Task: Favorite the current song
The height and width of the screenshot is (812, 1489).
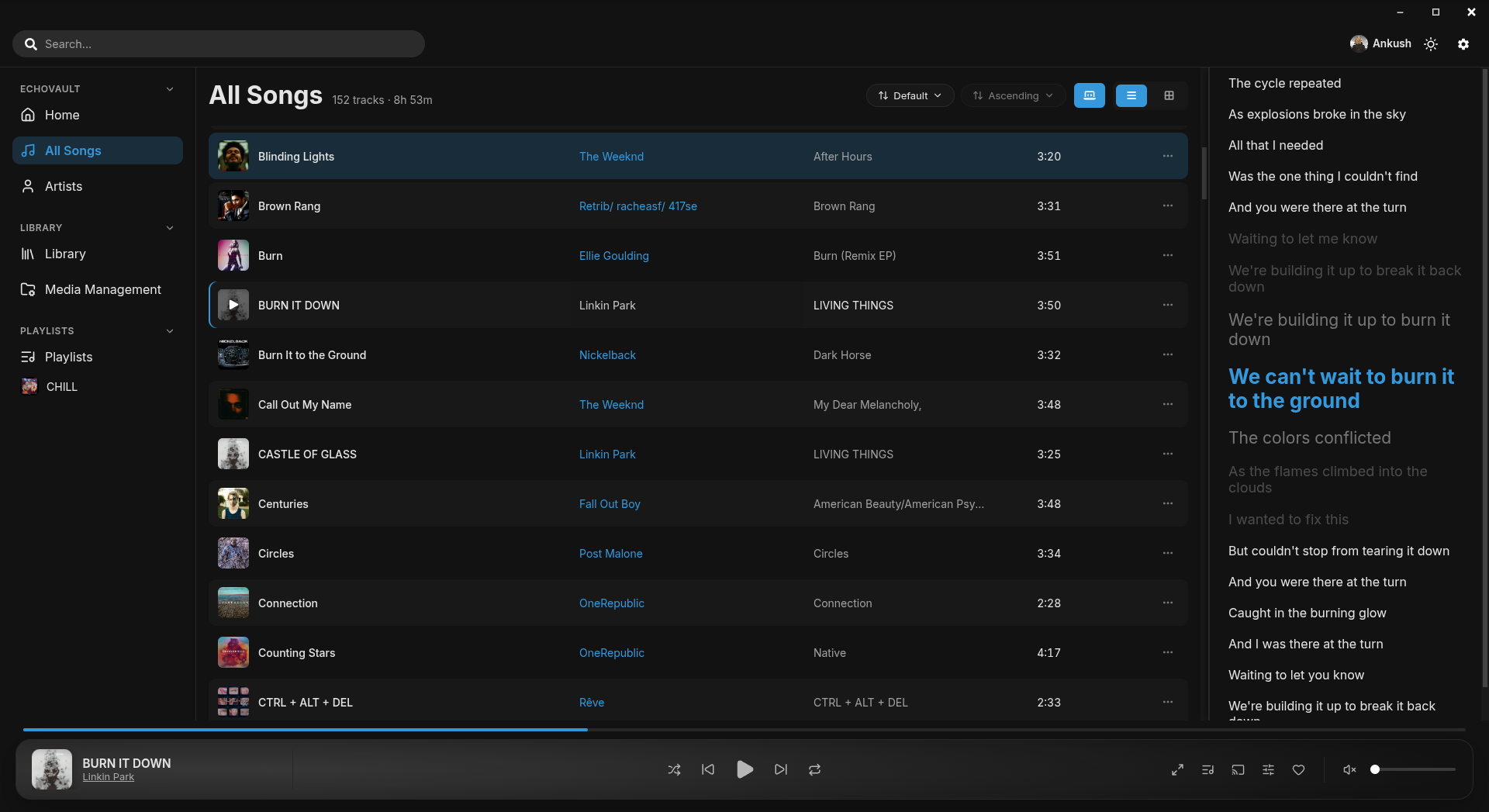Action: [1298, 769]
